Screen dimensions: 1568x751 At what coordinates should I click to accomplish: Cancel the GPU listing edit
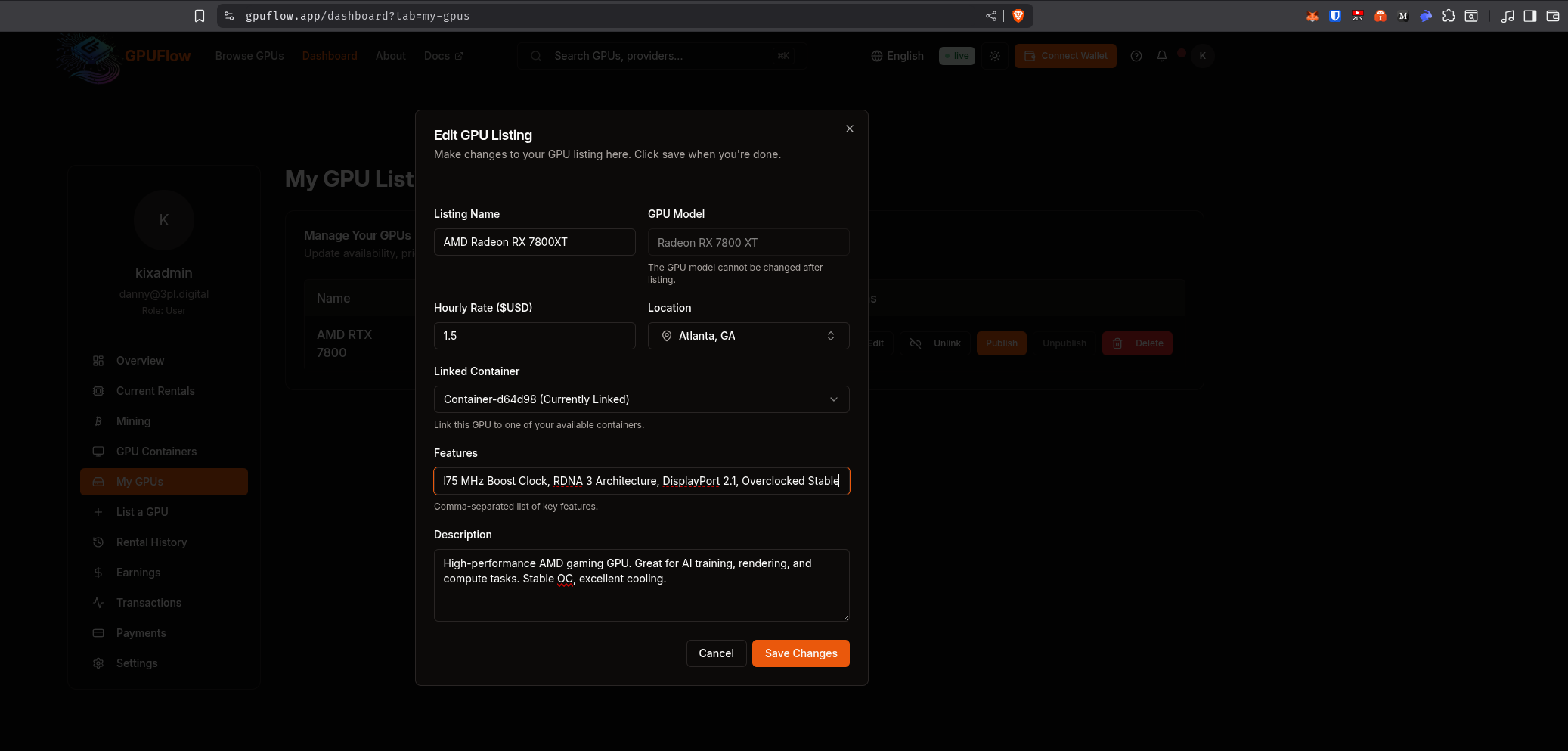(716, 653)
